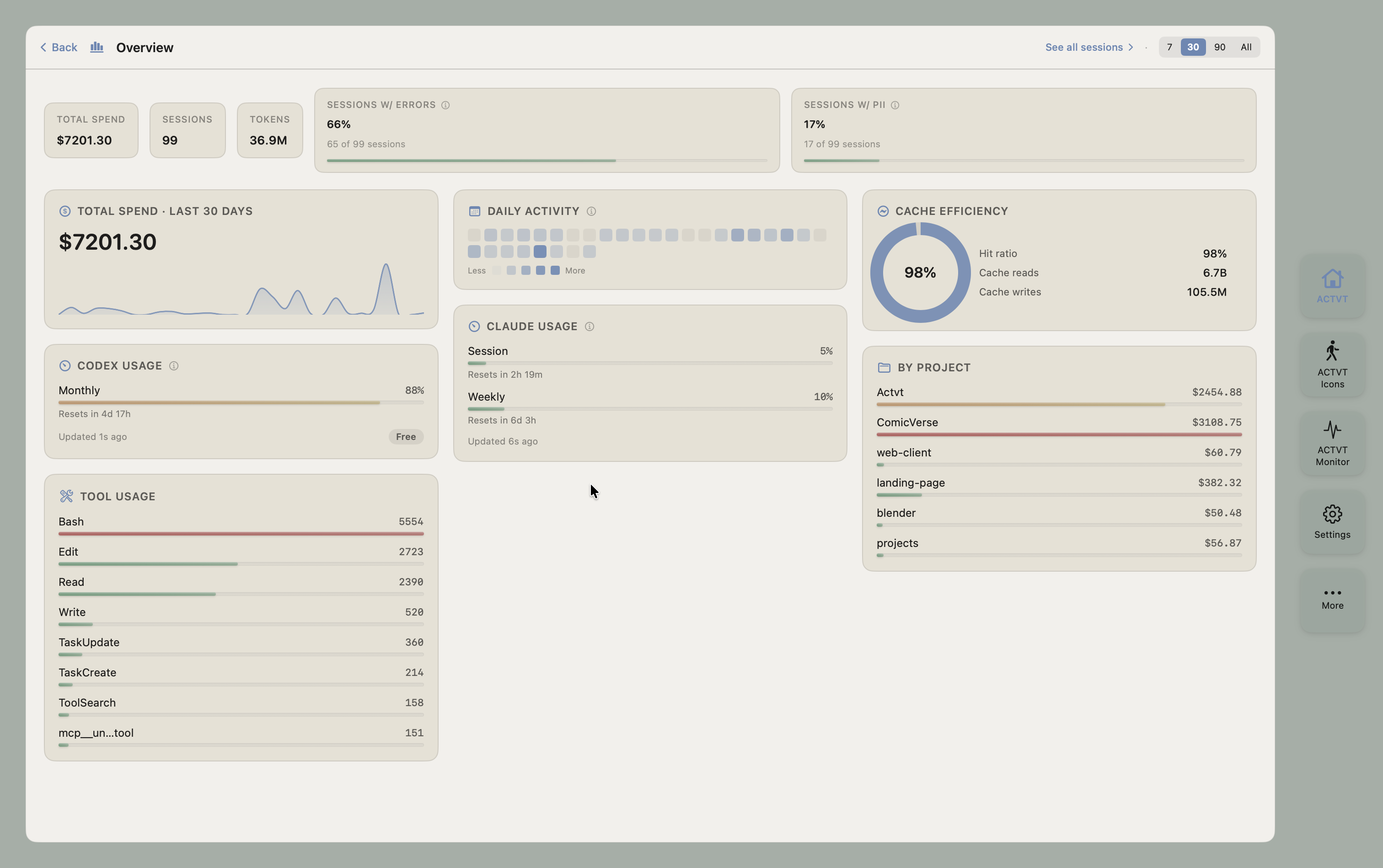Open the See all sessions link
The width and height of the screenshot is (1383, 868).
coord(1089,47)
